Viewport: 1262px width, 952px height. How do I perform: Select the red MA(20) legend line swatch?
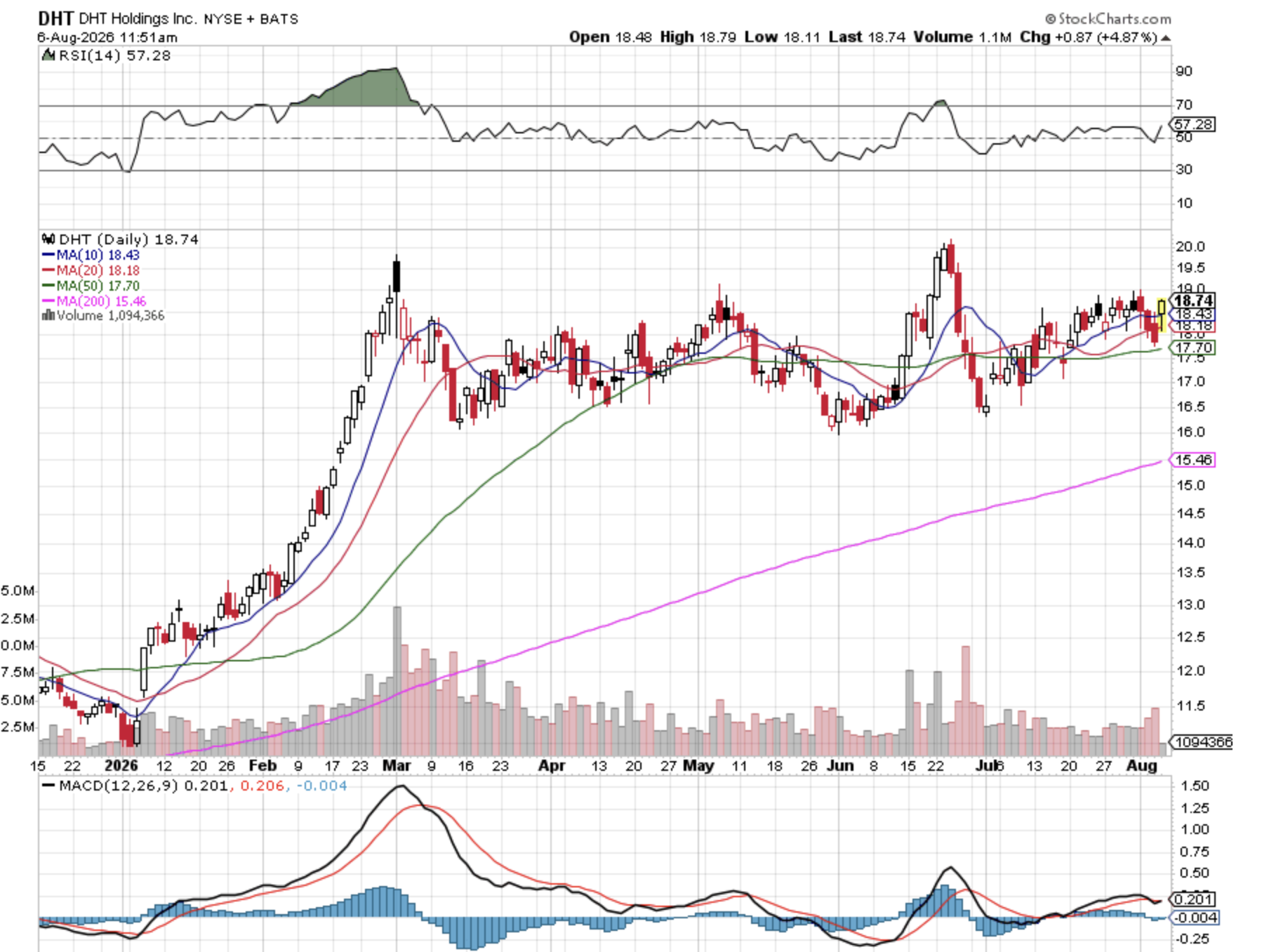[48, 270]
